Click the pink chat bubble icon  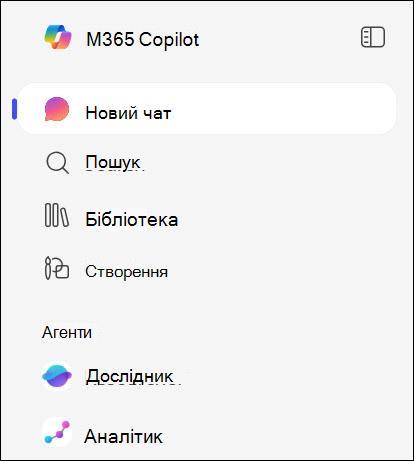point(57,109)
